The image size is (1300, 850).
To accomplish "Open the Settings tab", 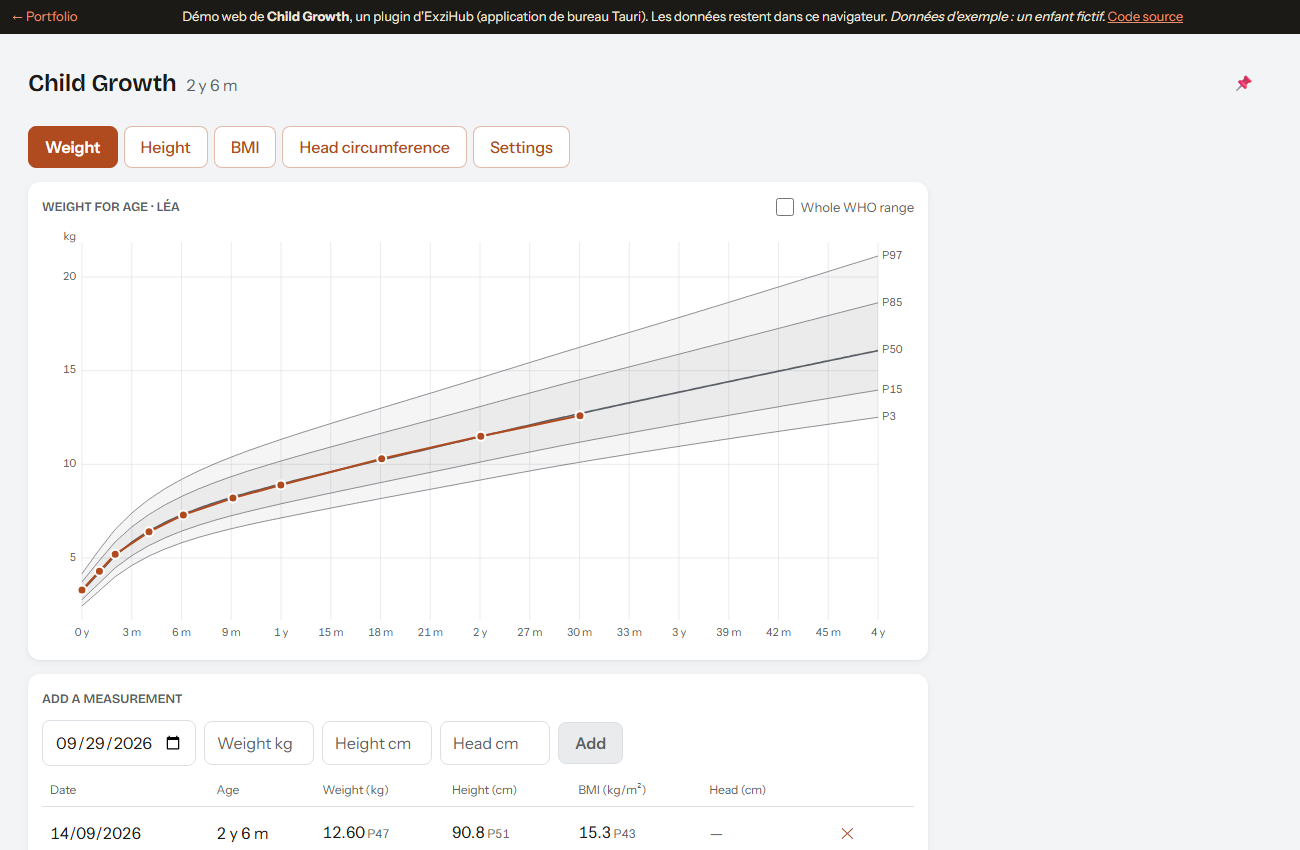I will [x=521, y=147].
